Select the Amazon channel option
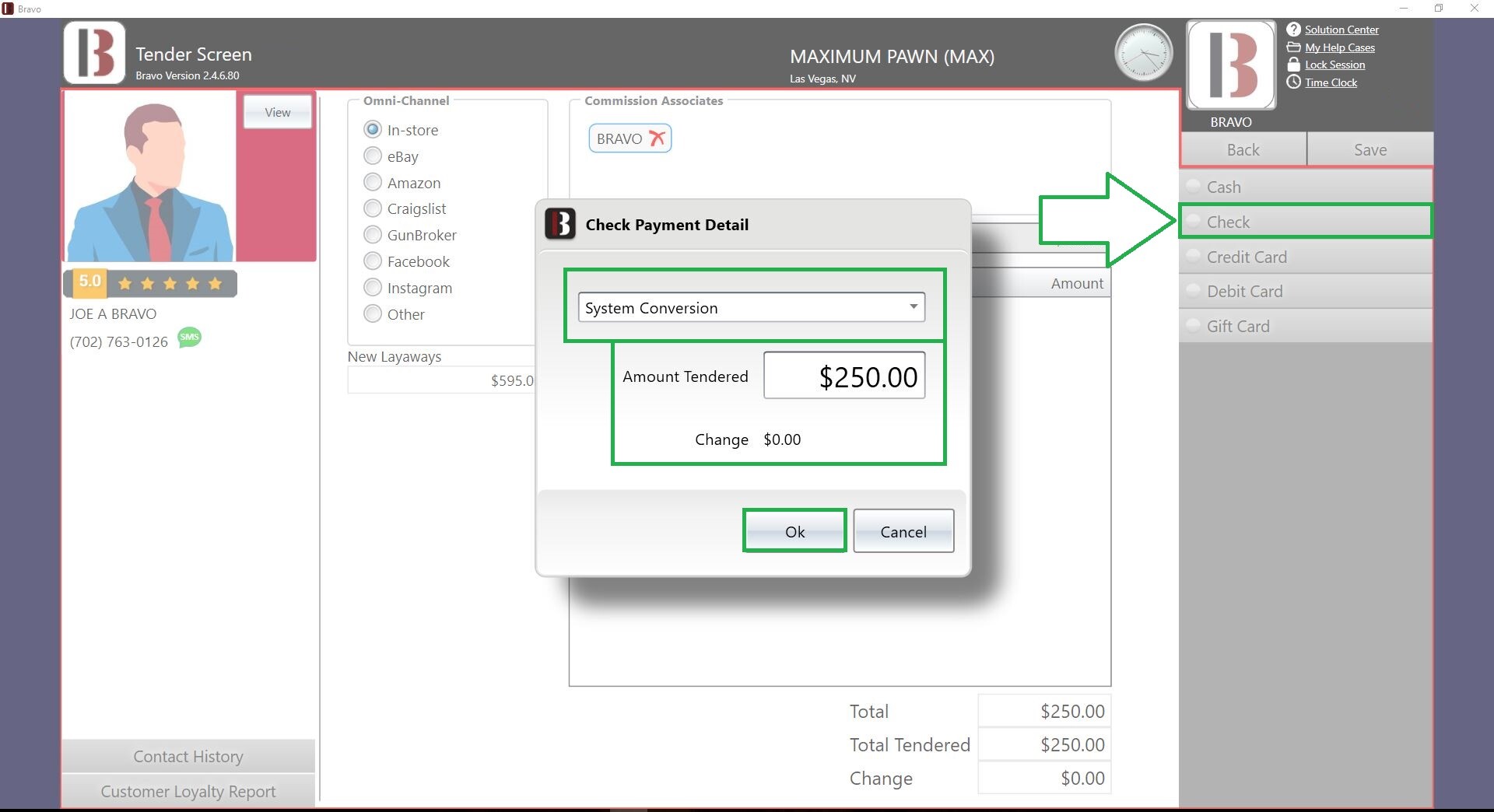1494x812 pixels. (373, 182)
